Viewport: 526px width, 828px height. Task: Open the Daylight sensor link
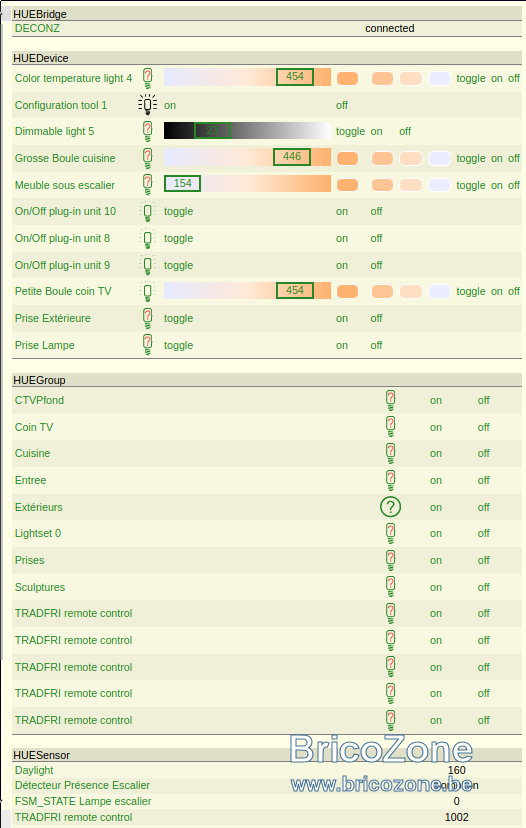click(34, 770)
